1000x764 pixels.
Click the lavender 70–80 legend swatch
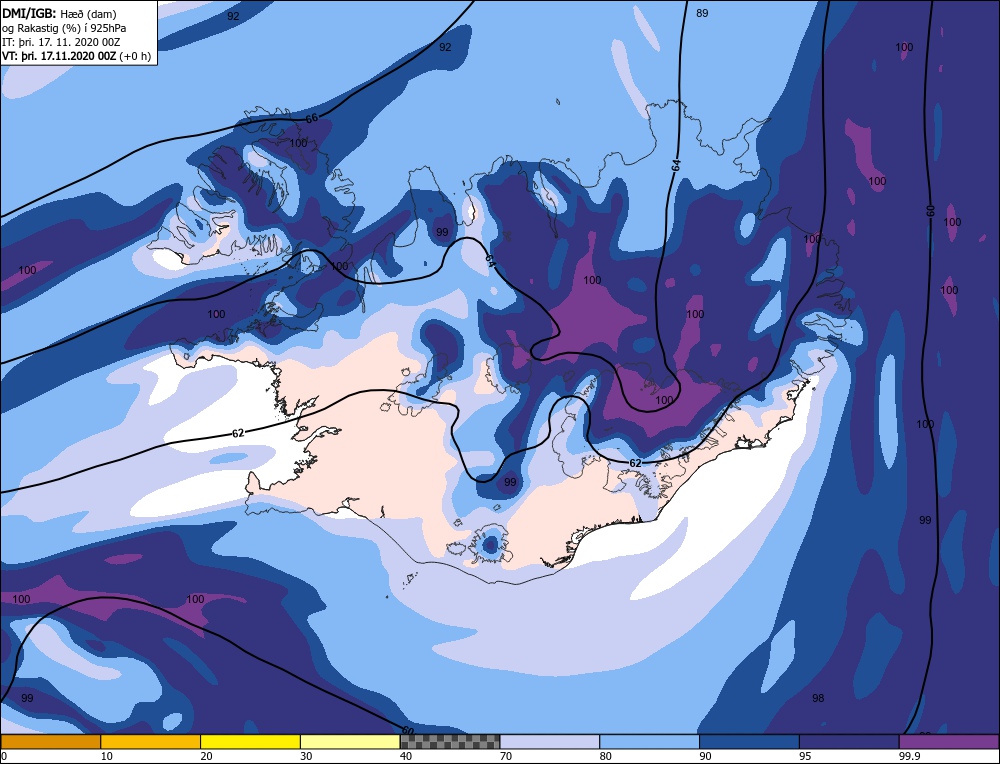coord(550,741)
